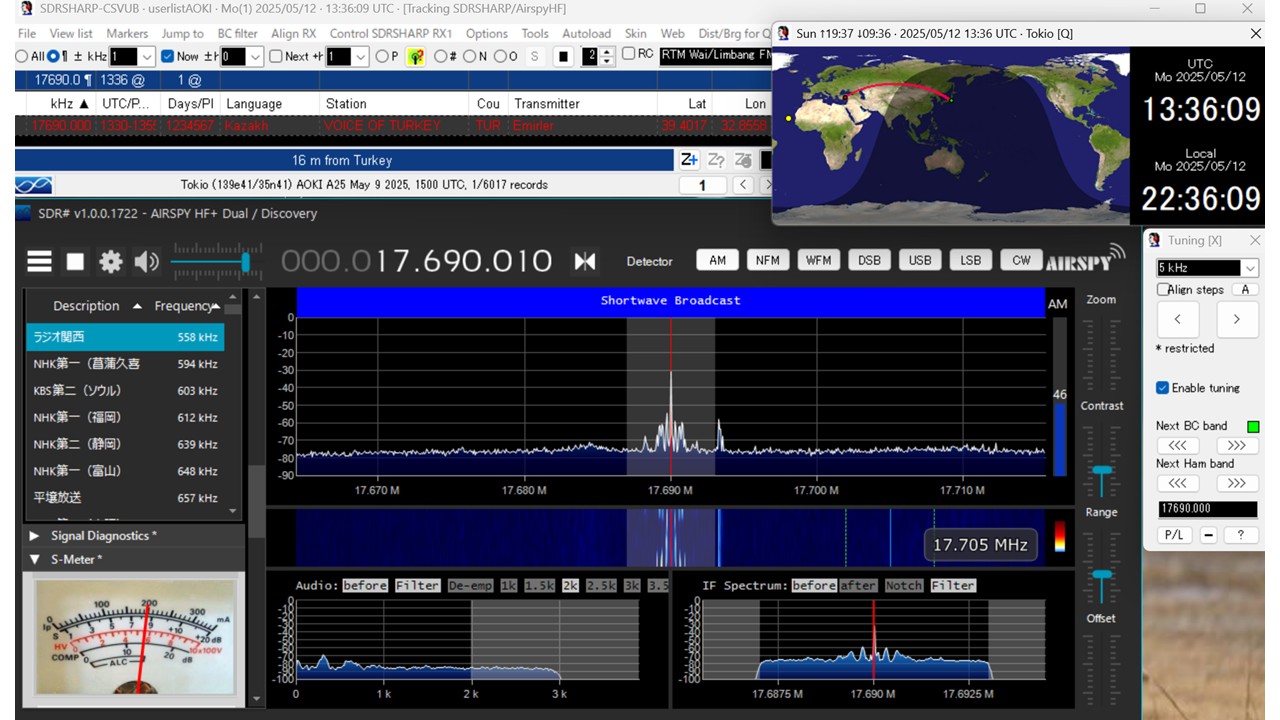
Task: Open the BC filter menu
Action: pos(238,33)
